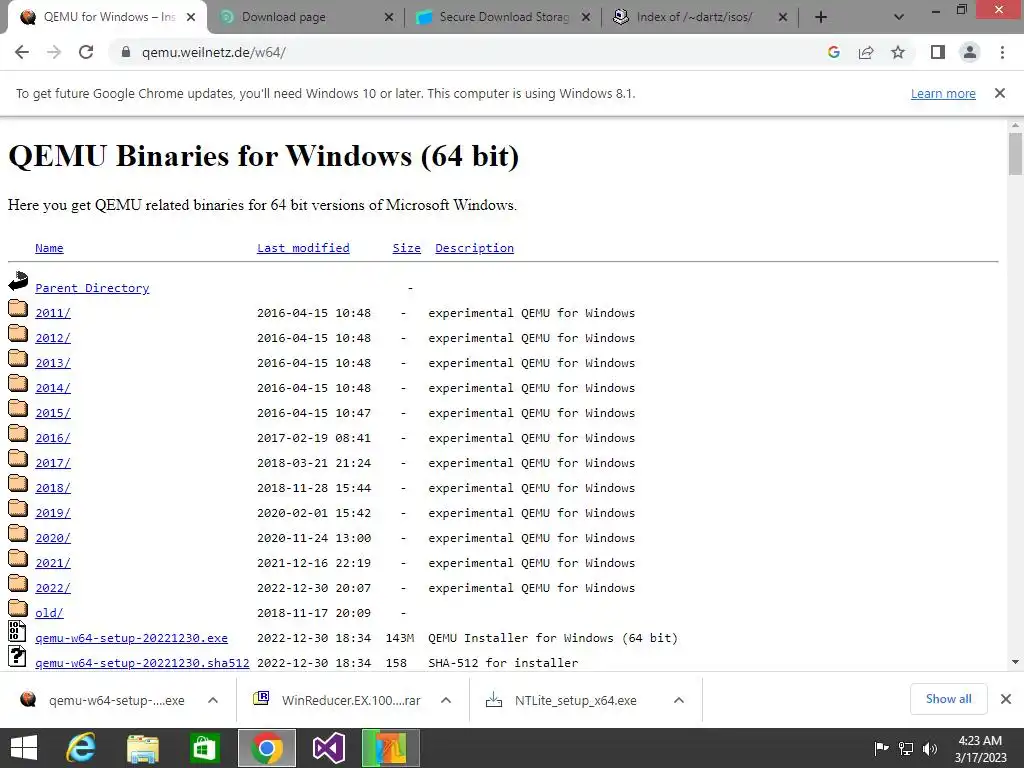Click the taskbar clock showing 4:23 AM
This screenshot has height=768, width=1024.
[x=980, y=748]
